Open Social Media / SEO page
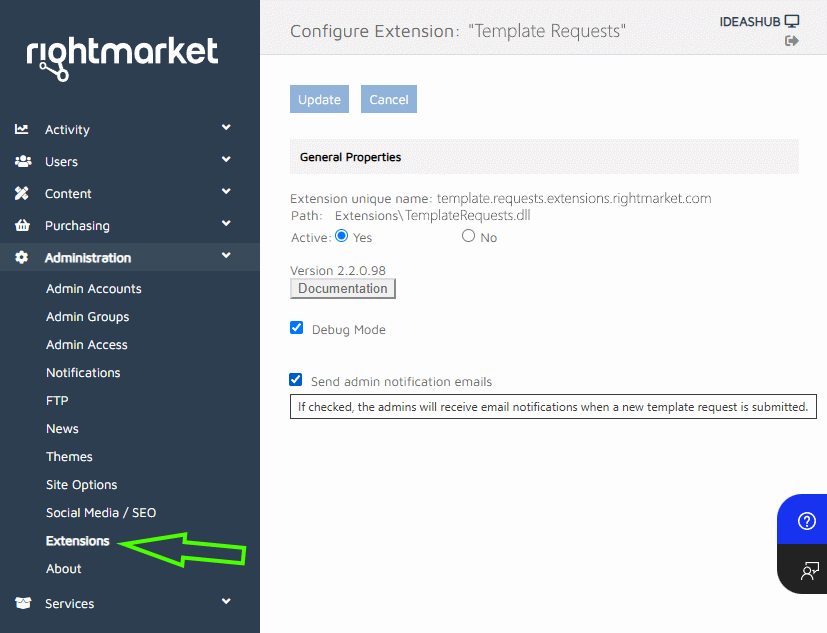The height and width of the screenshot is (633, 827). point(101,513)
